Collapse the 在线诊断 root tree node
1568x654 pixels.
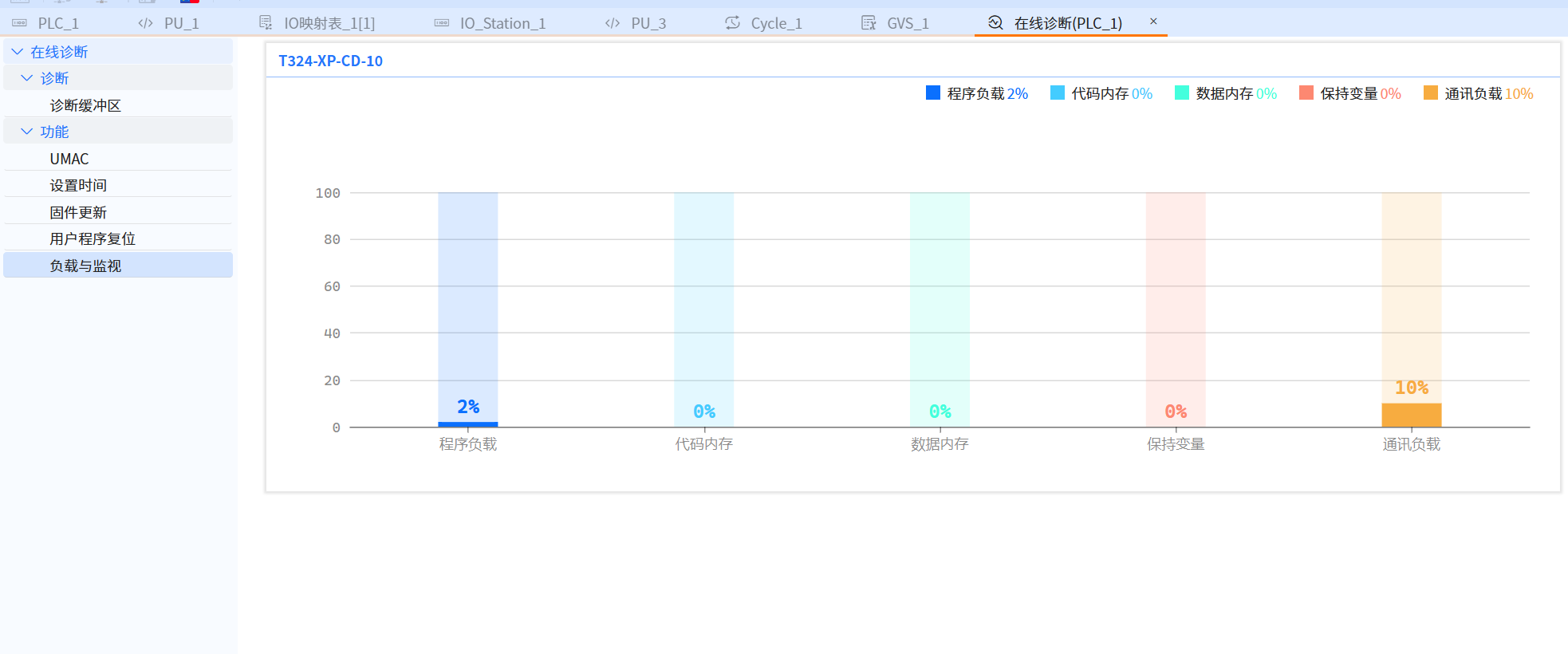point(18,52)
